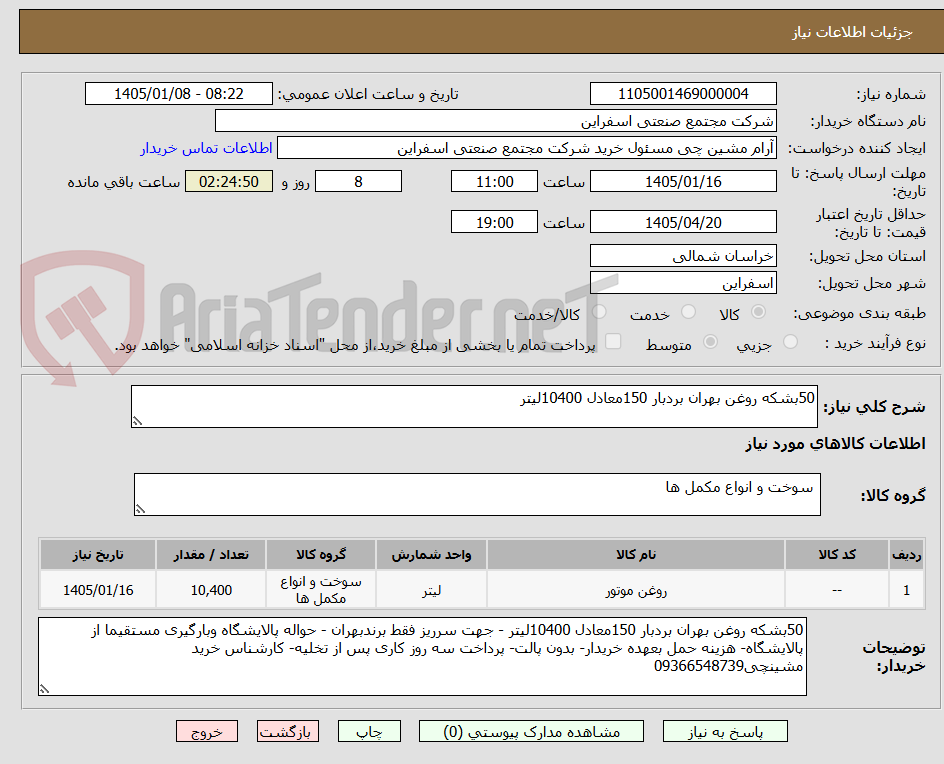Click the جزئیات اطلاعات نیاز page title

[x=852, y=32]
